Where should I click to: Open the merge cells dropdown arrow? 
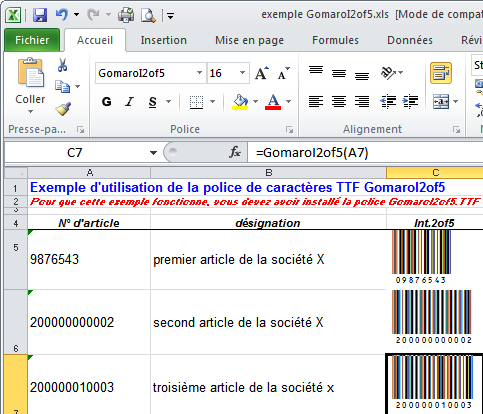(456, 101)
